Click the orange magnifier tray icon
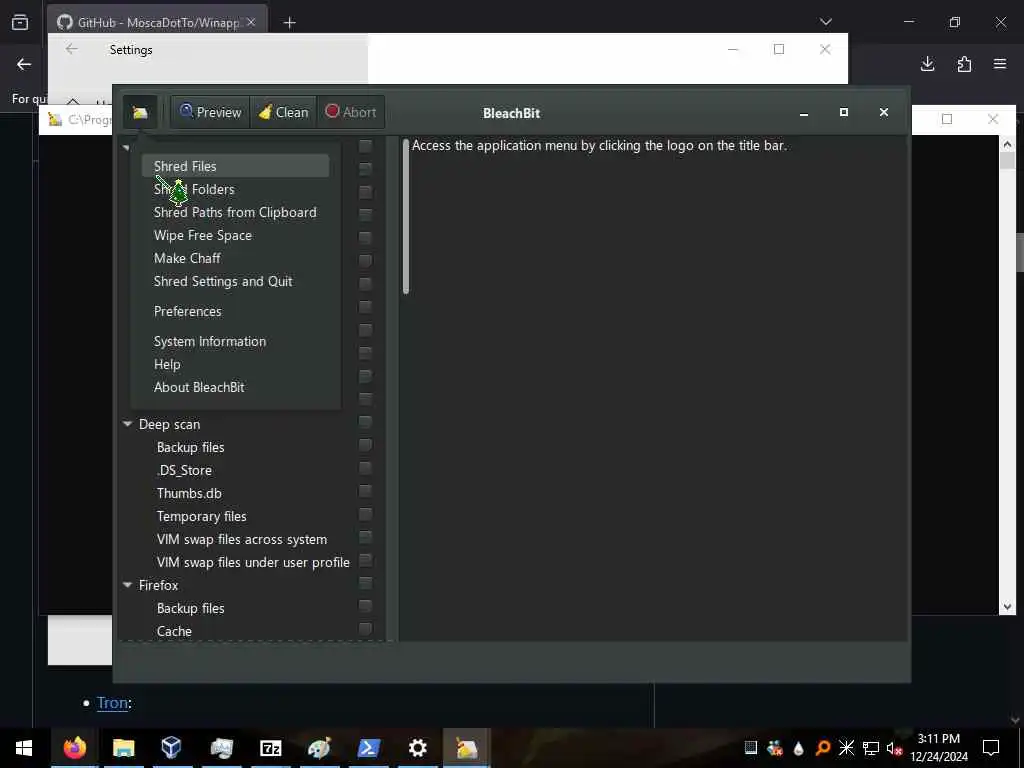 coord(823,748)
